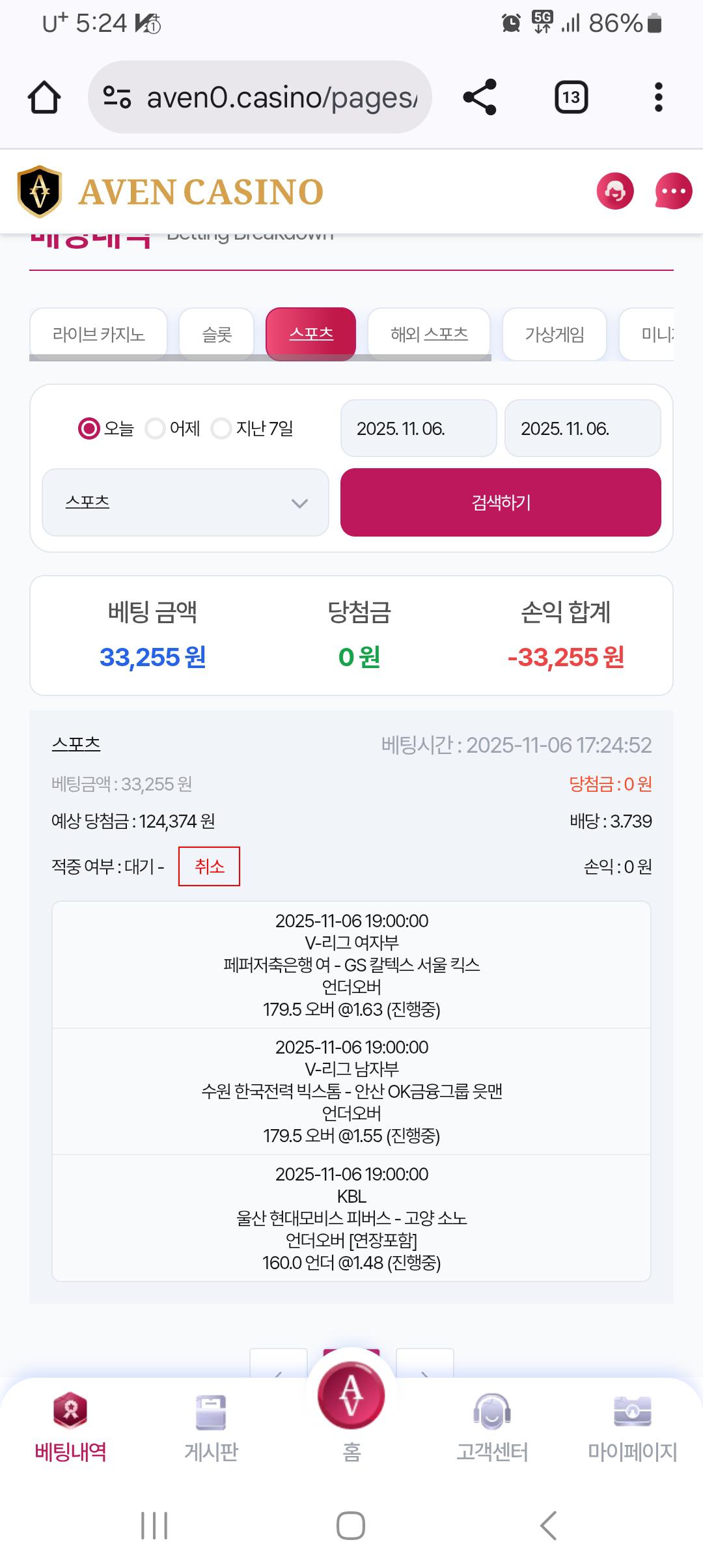Tap the share icon in browser toolbar
This screenshot has height=1568, width=703.
click(x=480, y=98)
